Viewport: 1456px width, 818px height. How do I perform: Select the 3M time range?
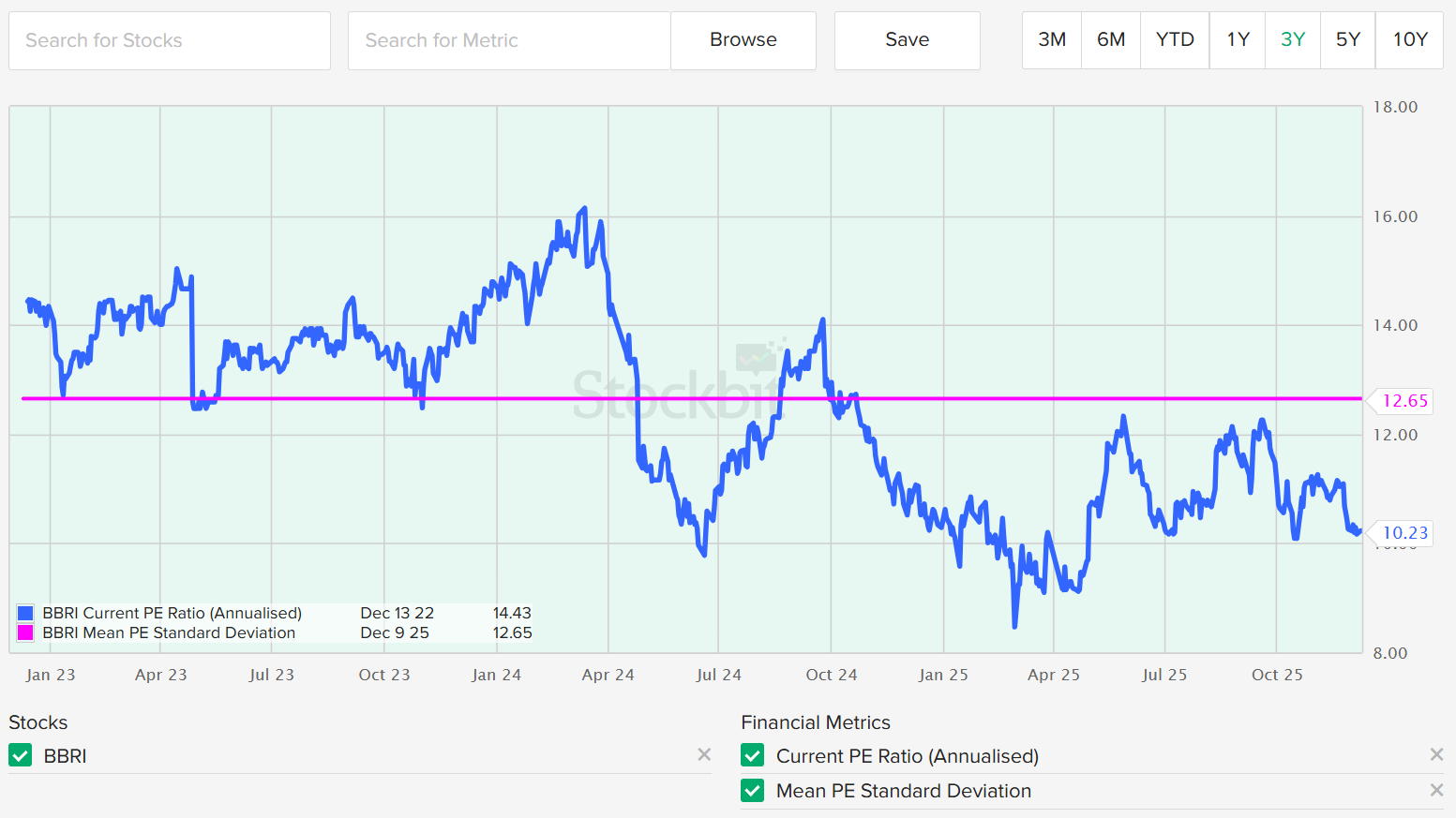[1052, 39]
